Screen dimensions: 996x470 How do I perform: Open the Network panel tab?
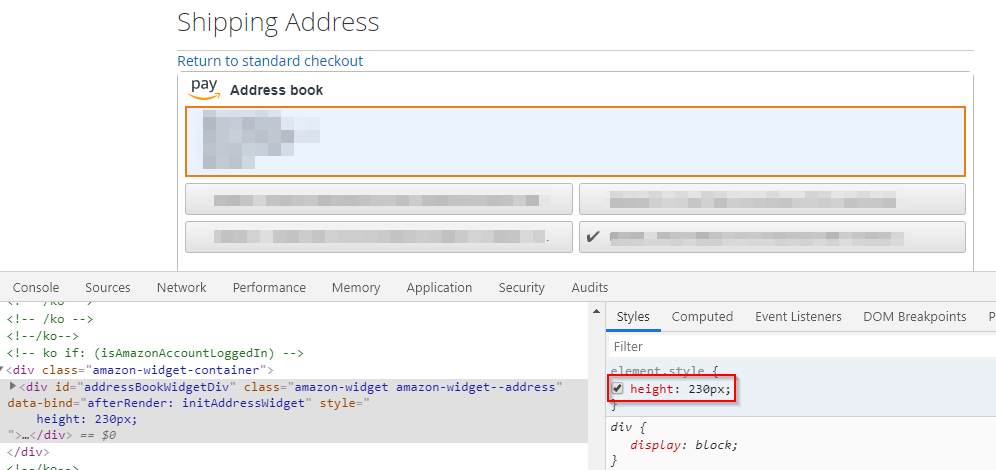[x=182, y=287]
